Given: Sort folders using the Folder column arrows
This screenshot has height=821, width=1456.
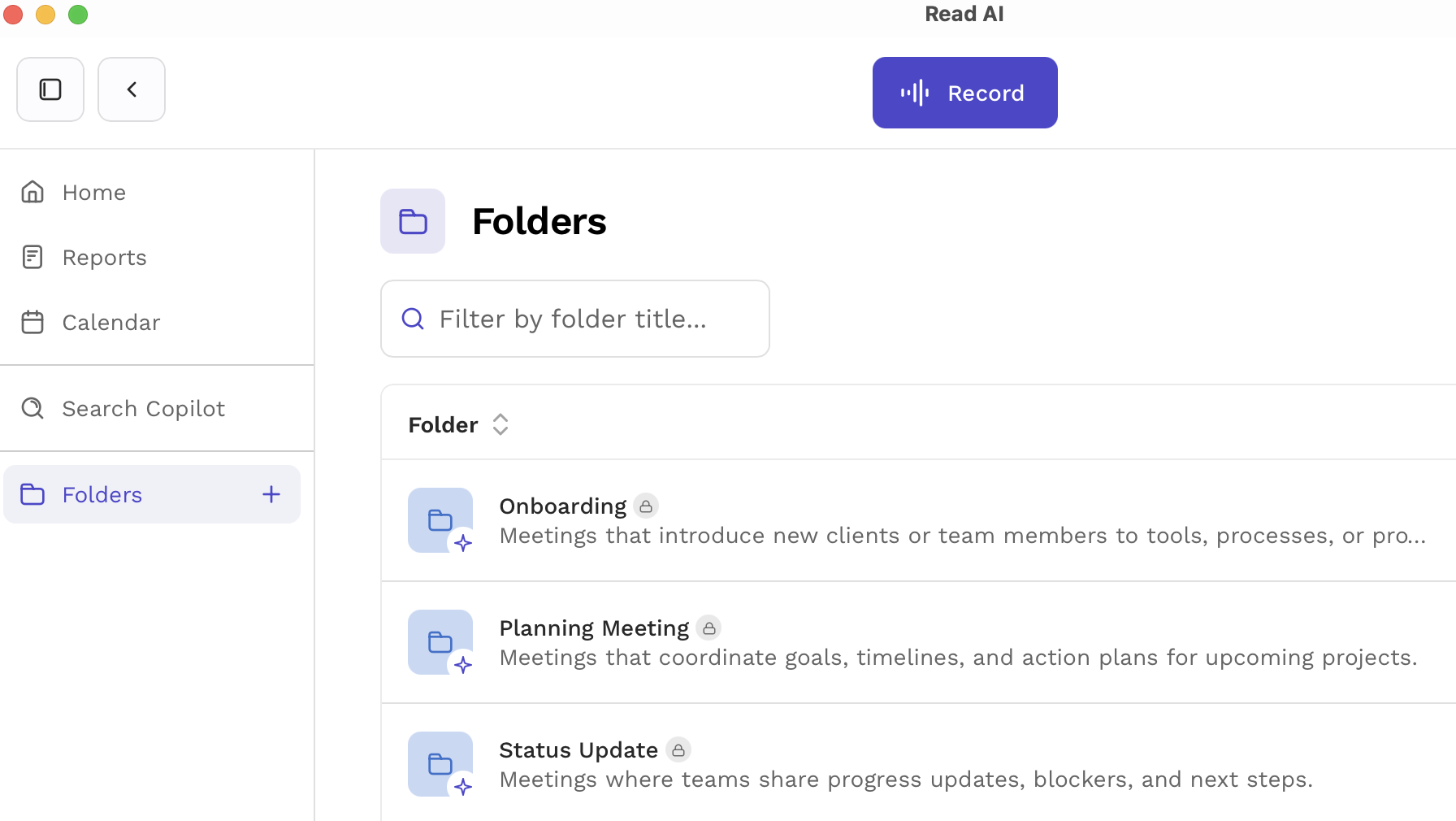Looking at the screenshot, I should 500,424.
